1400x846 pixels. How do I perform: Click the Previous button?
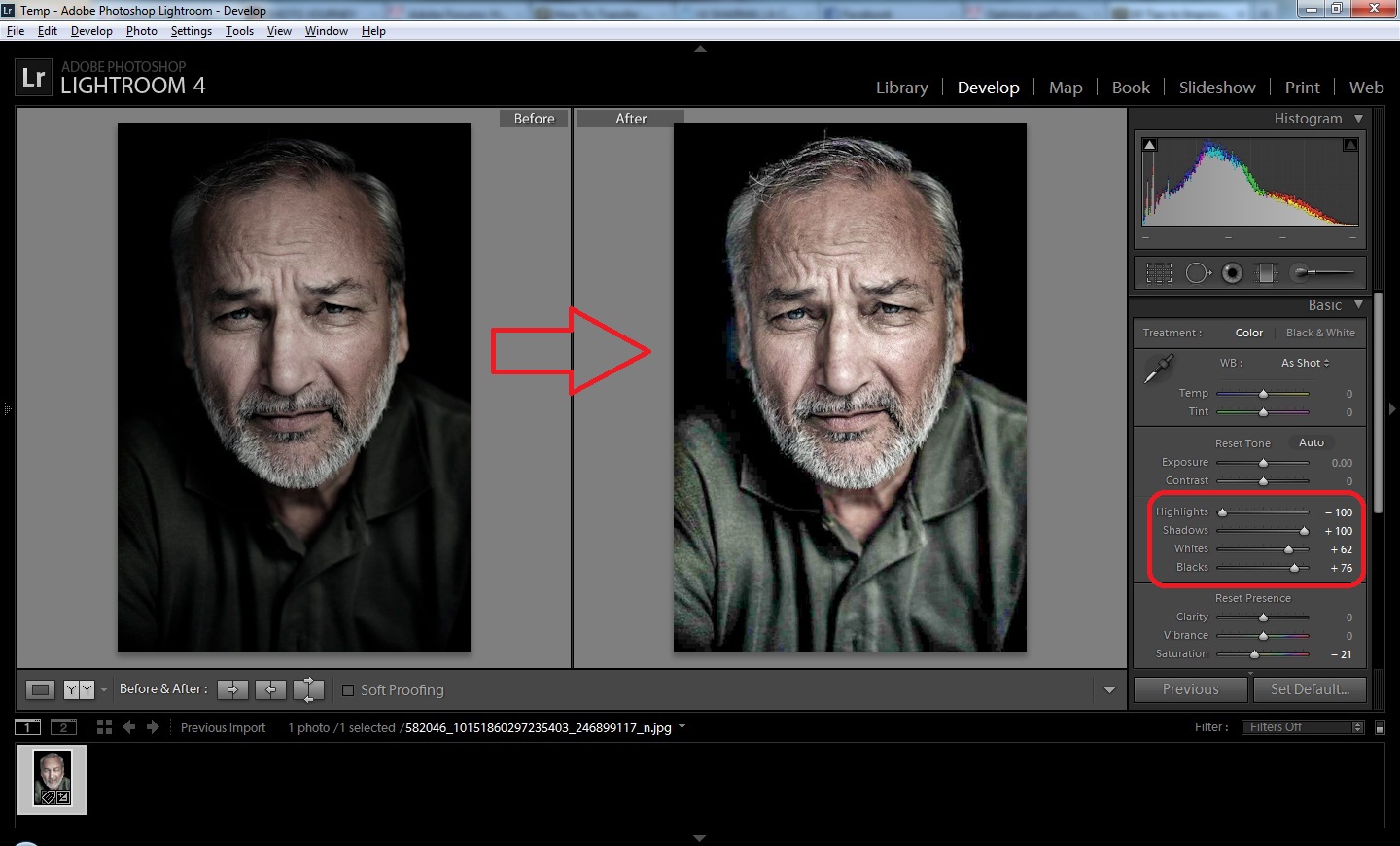click(1190, 689)
